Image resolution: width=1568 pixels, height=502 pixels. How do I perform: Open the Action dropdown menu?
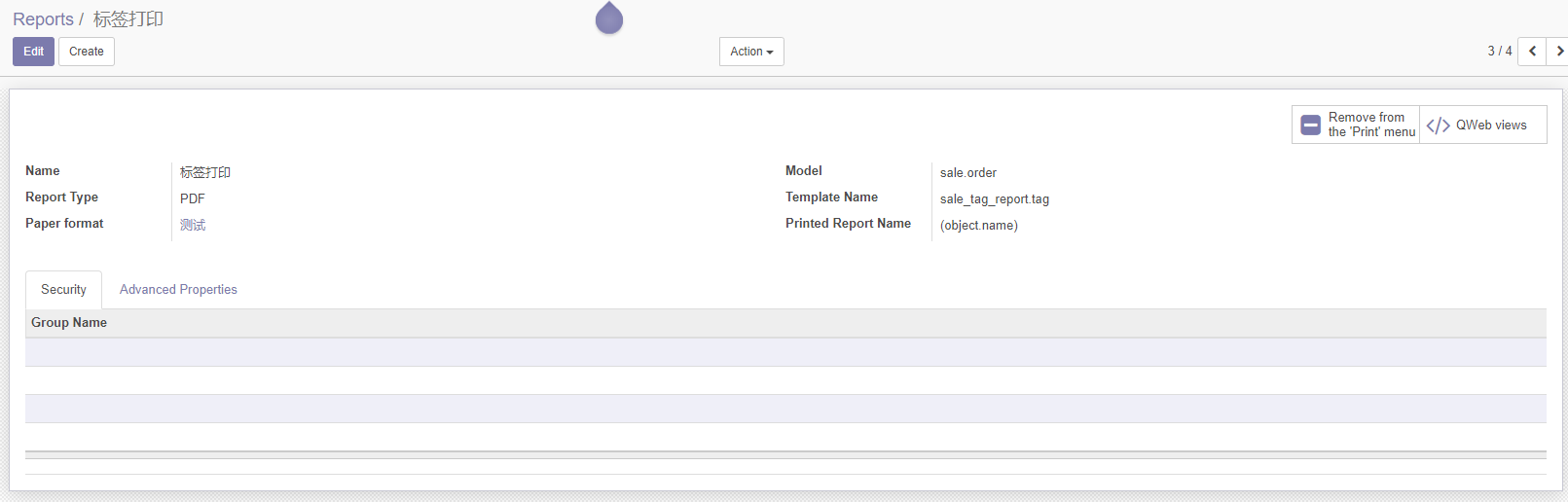click(751, 52)
